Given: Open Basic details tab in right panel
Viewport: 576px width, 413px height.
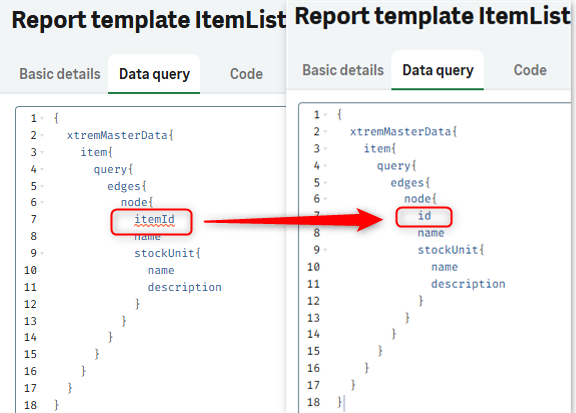Looking at the screenshot, I should coord(343,70).
